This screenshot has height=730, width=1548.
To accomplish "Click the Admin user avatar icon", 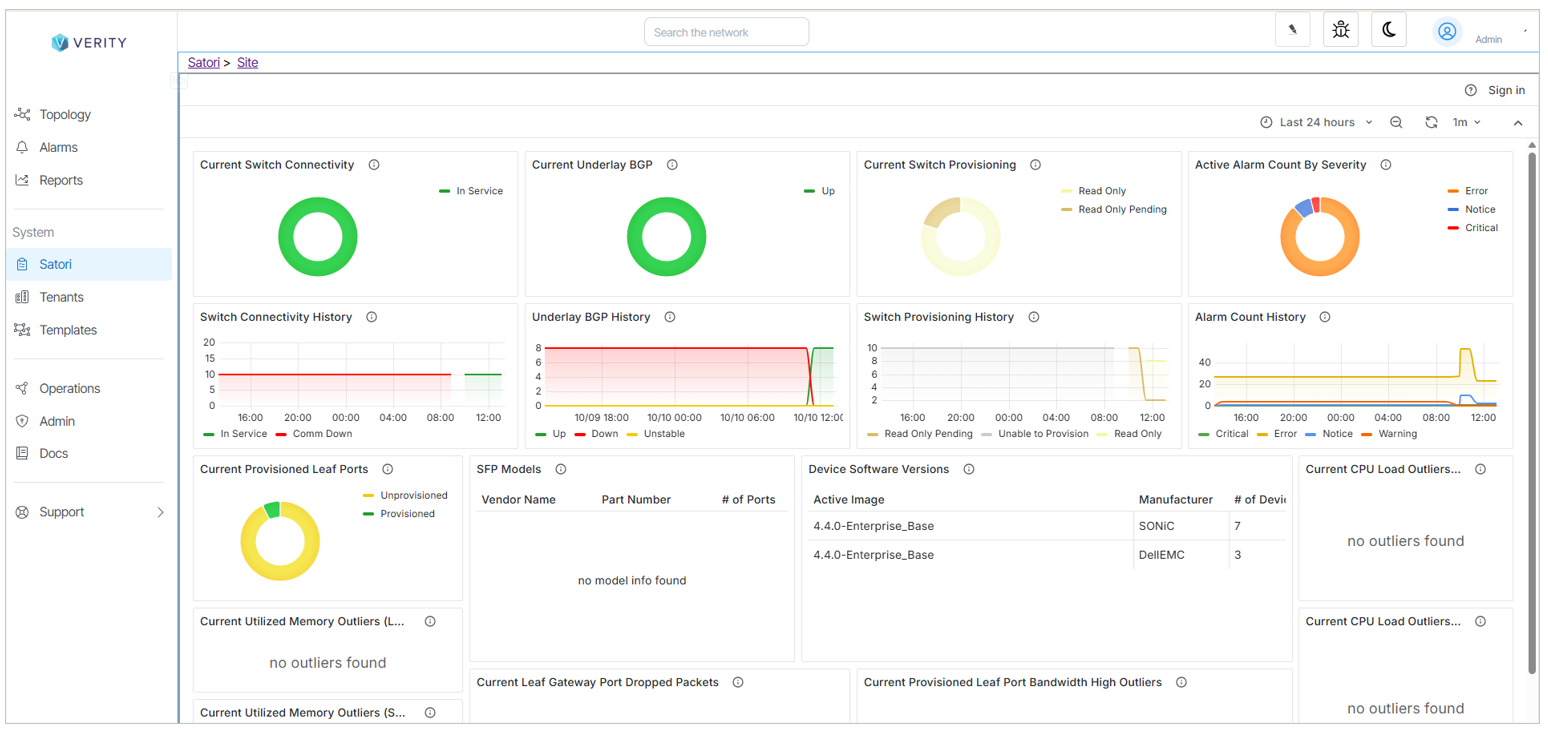I will [x=1446, y=31].
